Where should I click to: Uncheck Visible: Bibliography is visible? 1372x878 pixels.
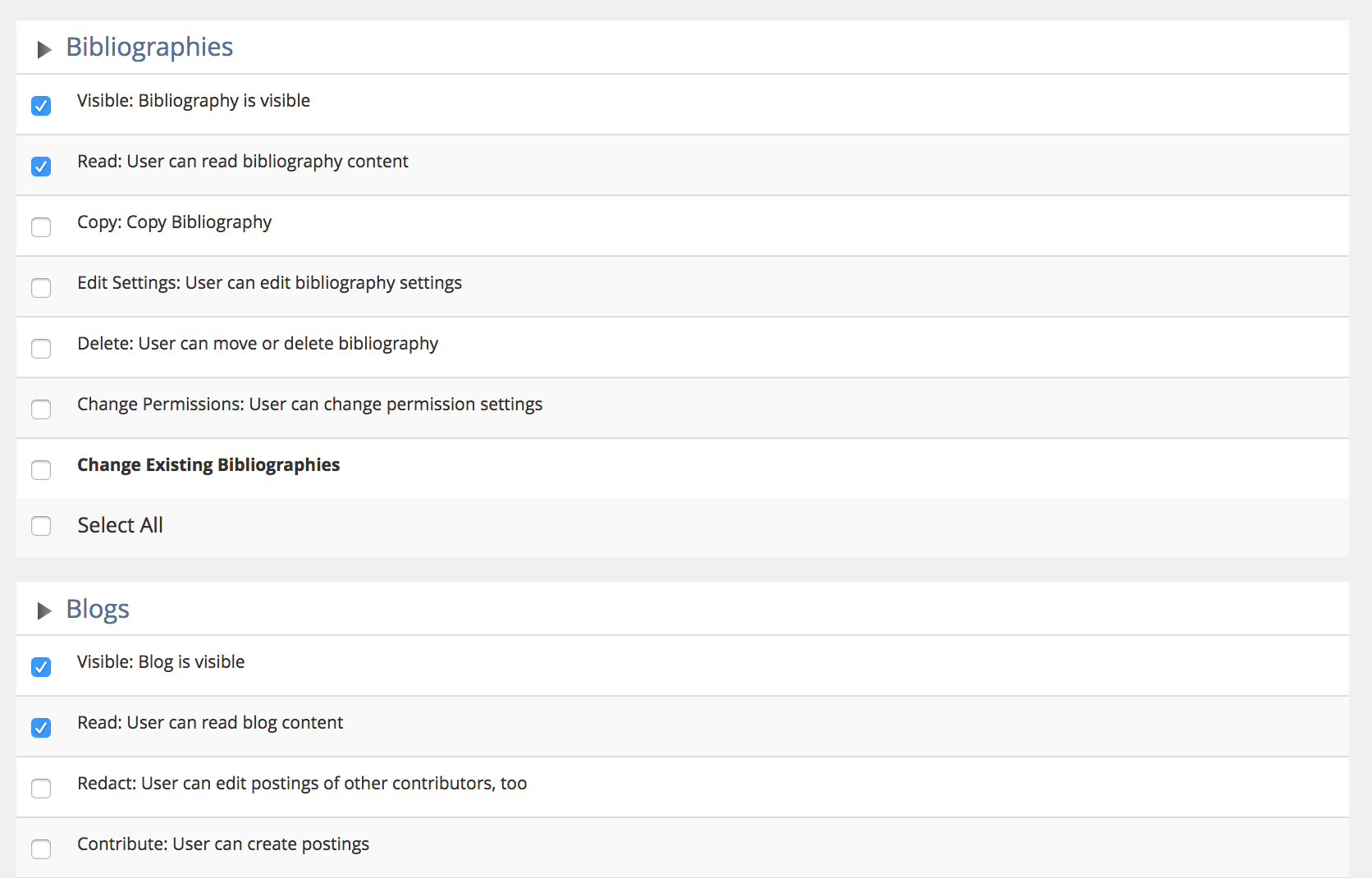(x=41, y=106)
